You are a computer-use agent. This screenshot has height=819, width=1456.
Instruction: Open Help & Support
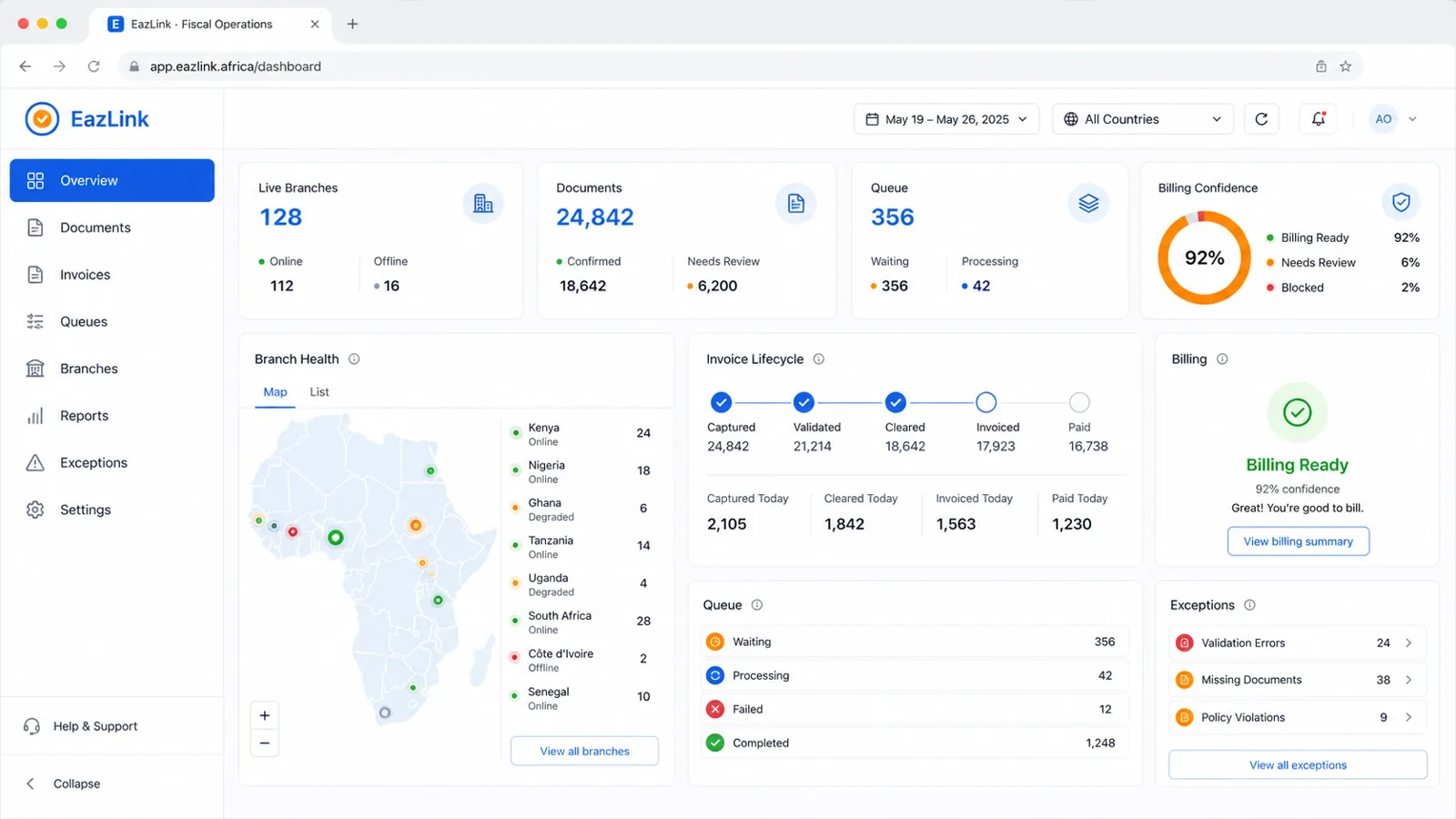(x=82, y=726)
